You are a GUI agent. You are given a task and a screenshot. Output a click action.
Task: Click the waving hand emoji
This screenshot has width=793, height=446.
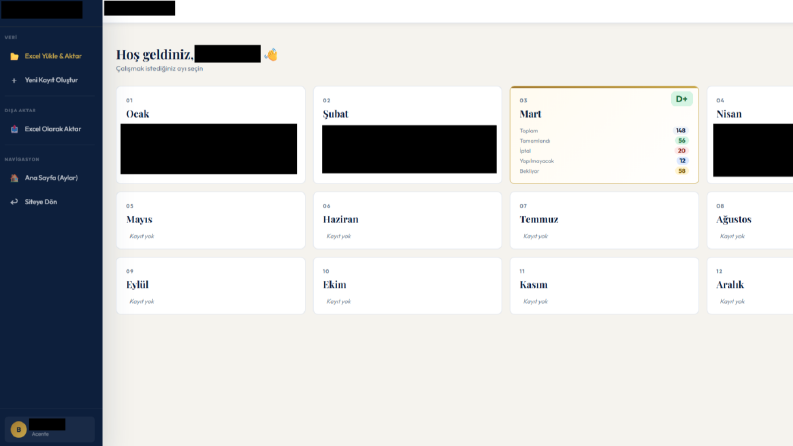pos(271,55)
